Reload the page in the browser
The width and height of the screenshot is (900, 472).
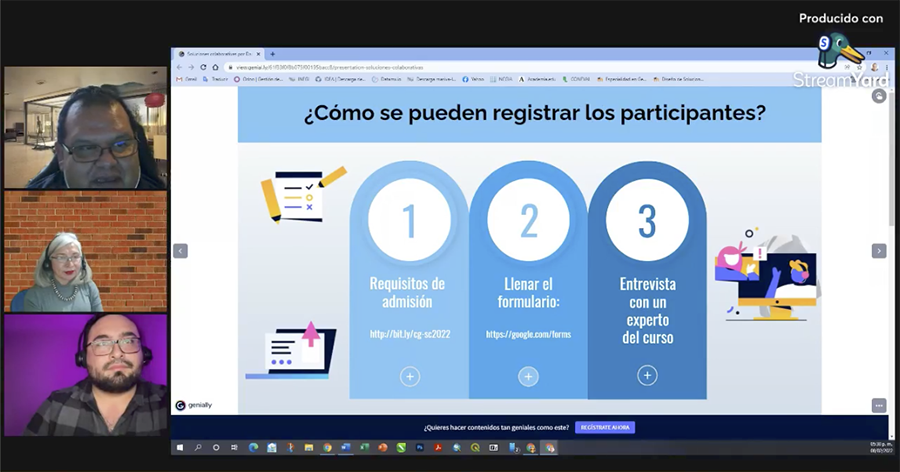(203, 67)
